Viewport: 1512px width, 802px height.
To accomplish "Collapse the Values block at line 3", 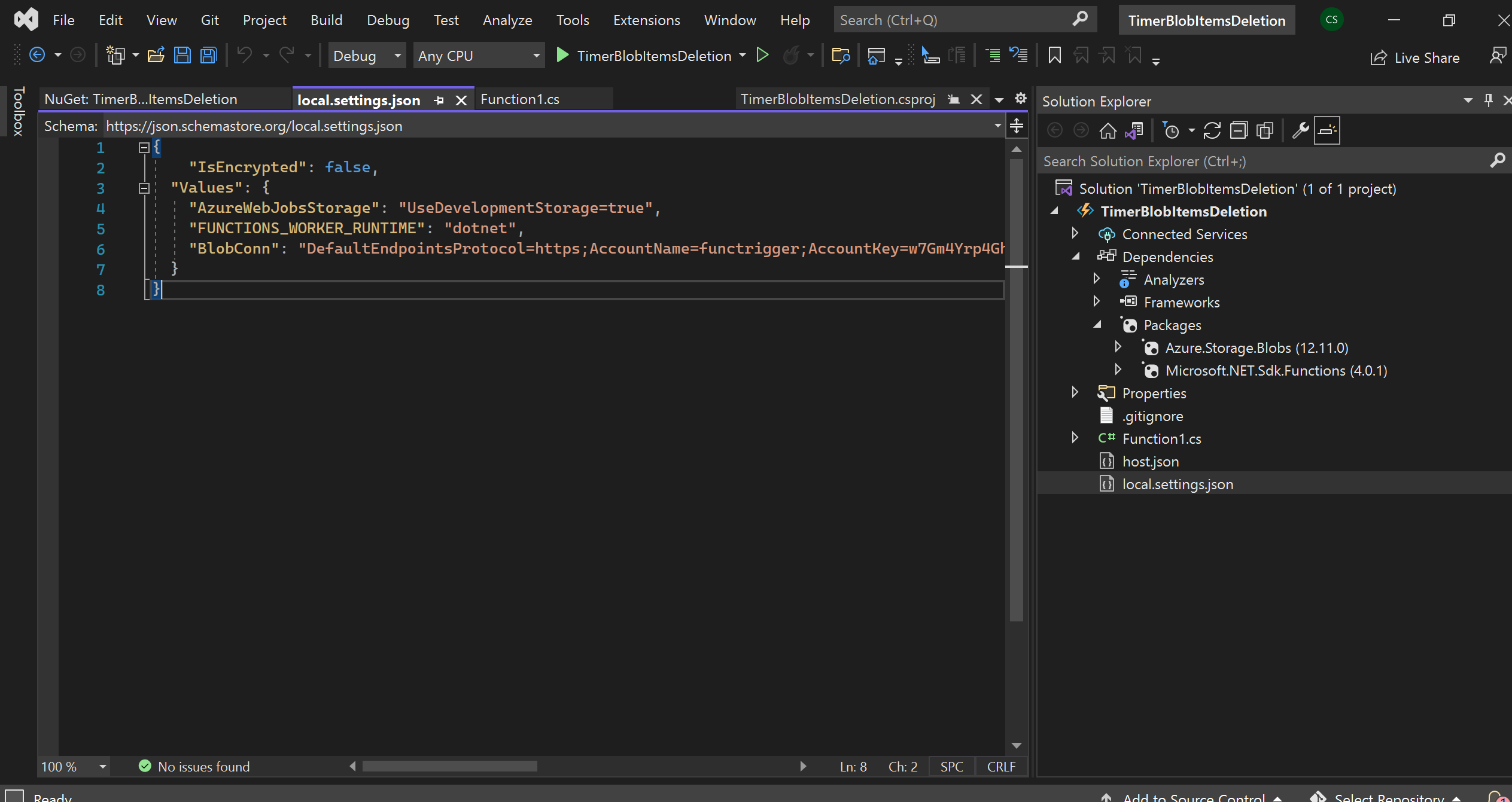I will [144, 188].
